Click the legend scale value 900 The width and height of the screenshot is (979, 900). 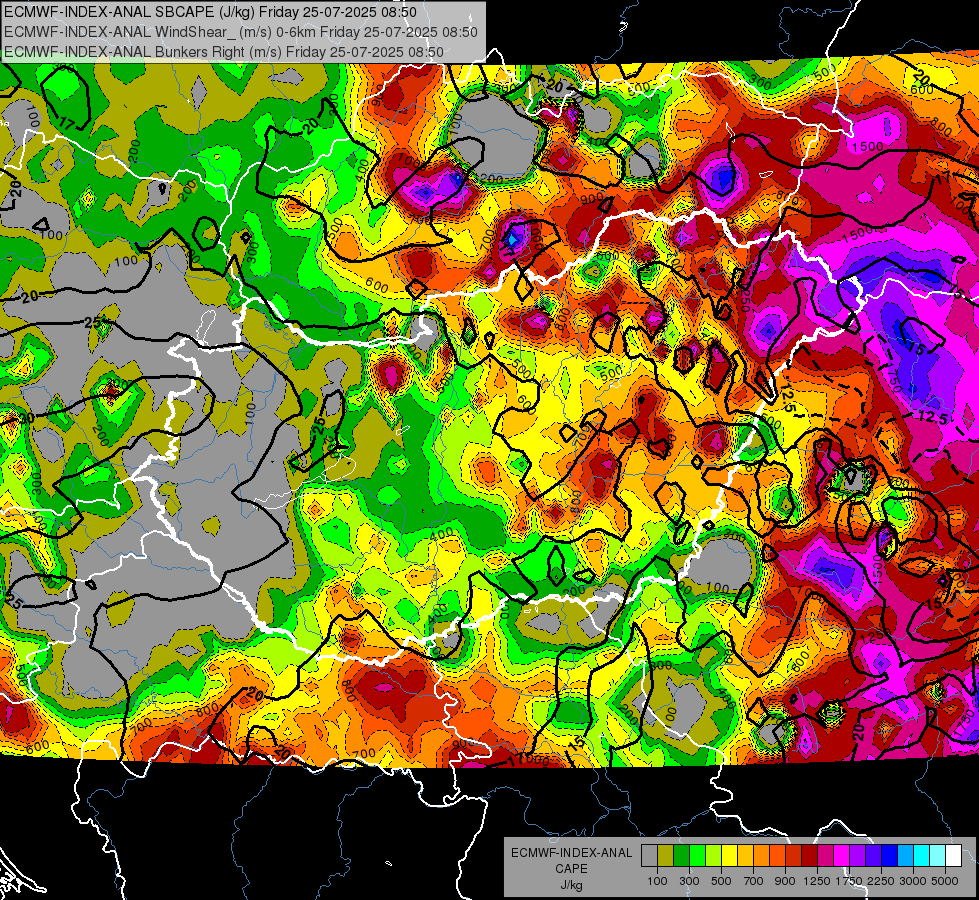[x=785, y=881]
